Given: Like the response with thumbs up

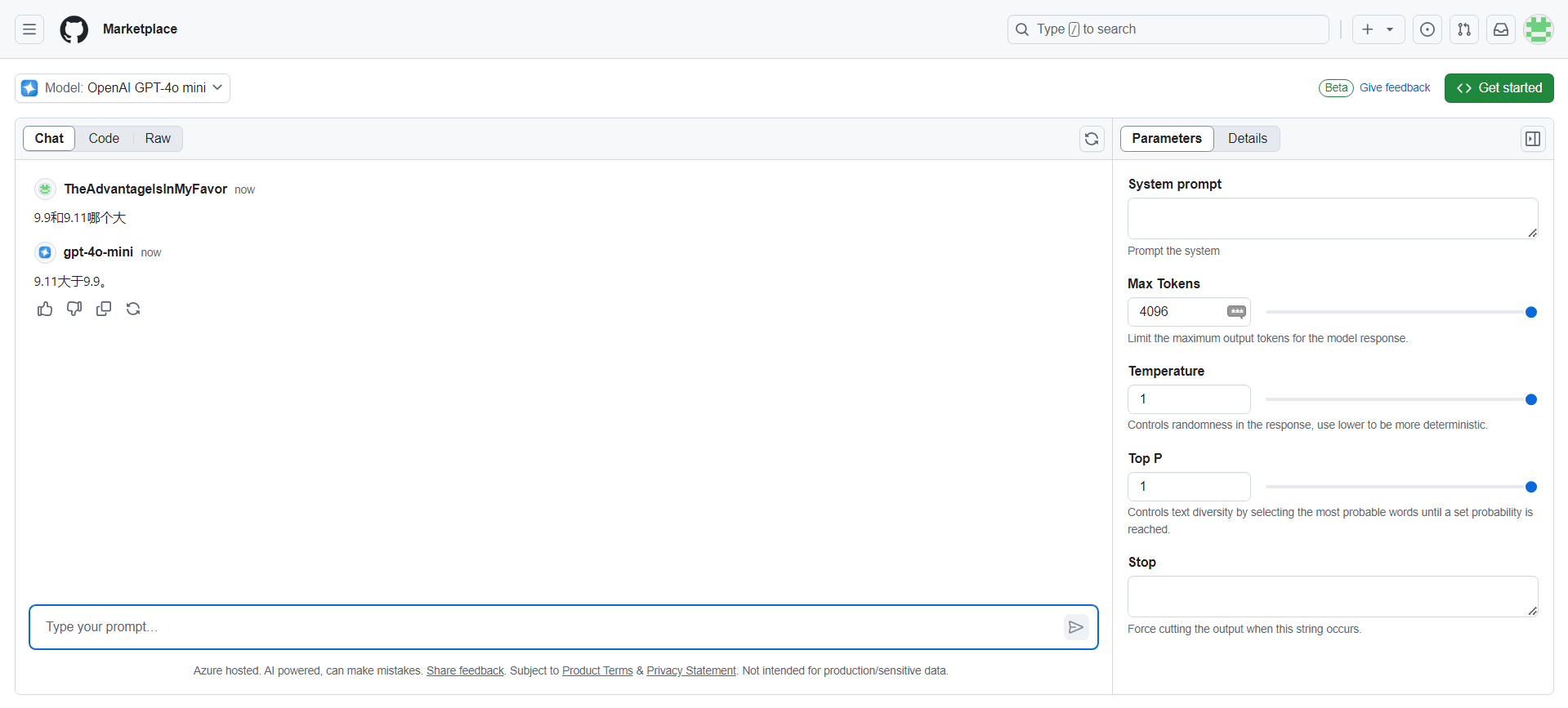Looking at the screenshot, I should (x=45, y=309).
